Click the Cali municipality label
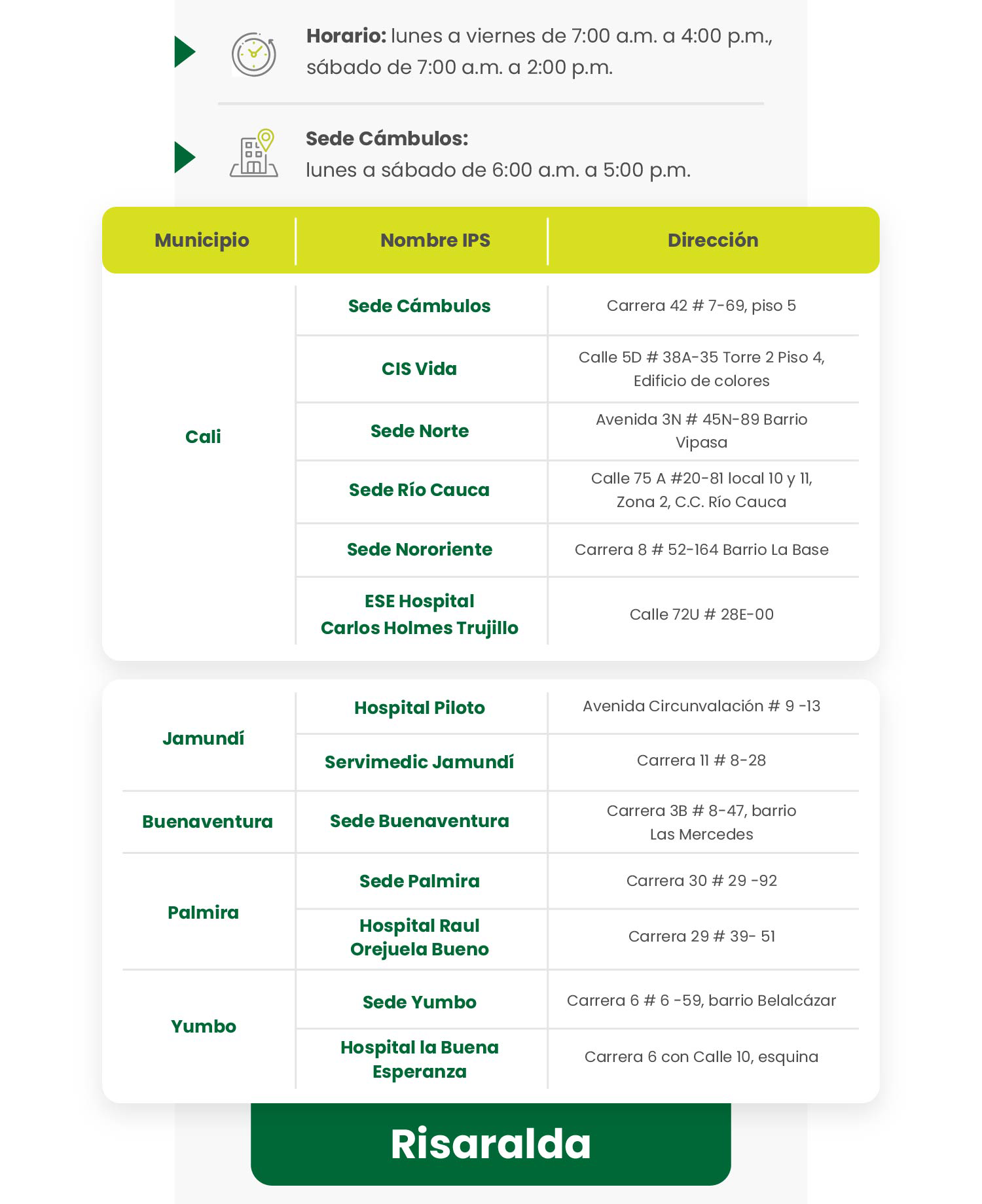Image resolution: width=982 pixels, height=1204 pixels. coord(203,436)
